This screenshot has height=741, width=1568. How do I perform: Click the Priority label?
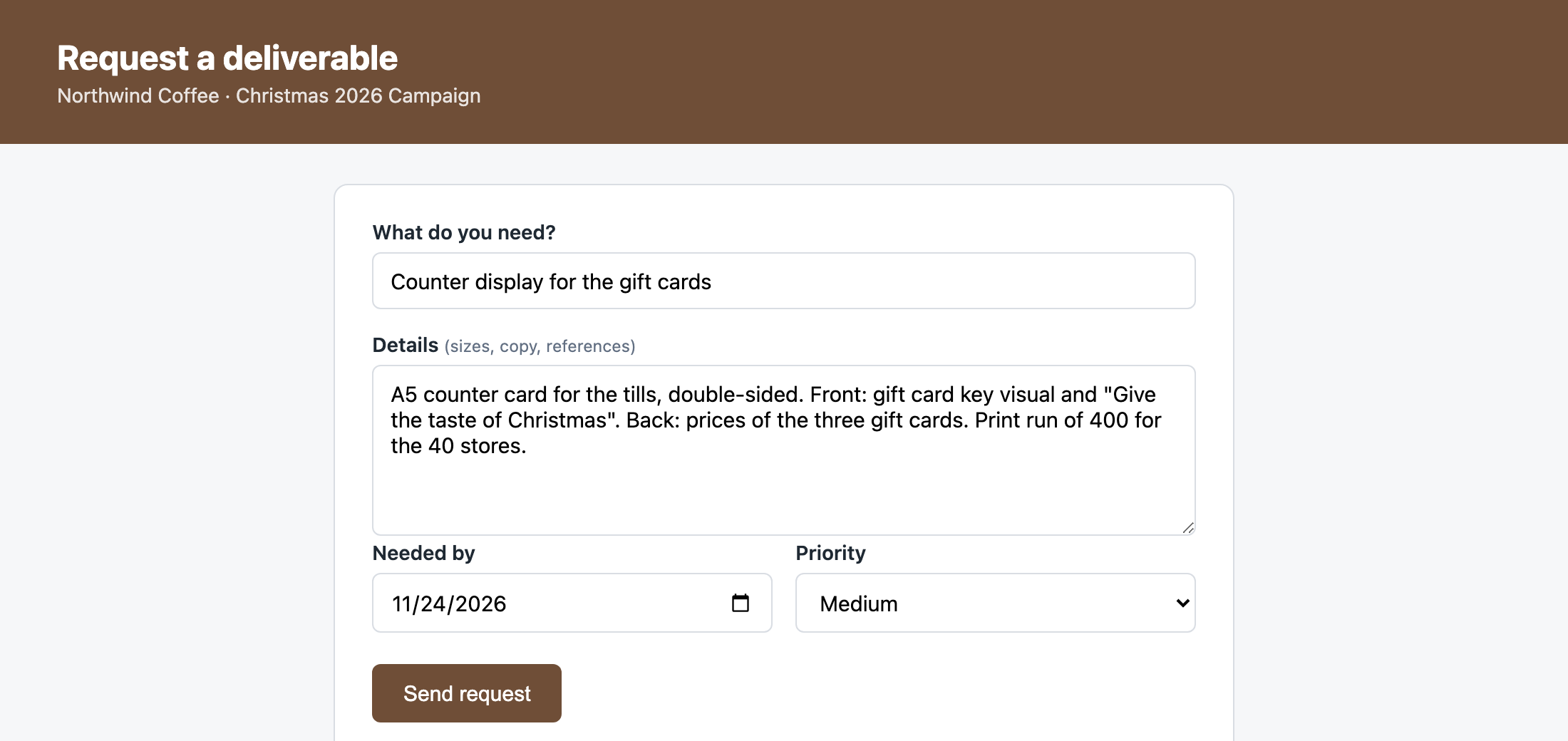830,553
